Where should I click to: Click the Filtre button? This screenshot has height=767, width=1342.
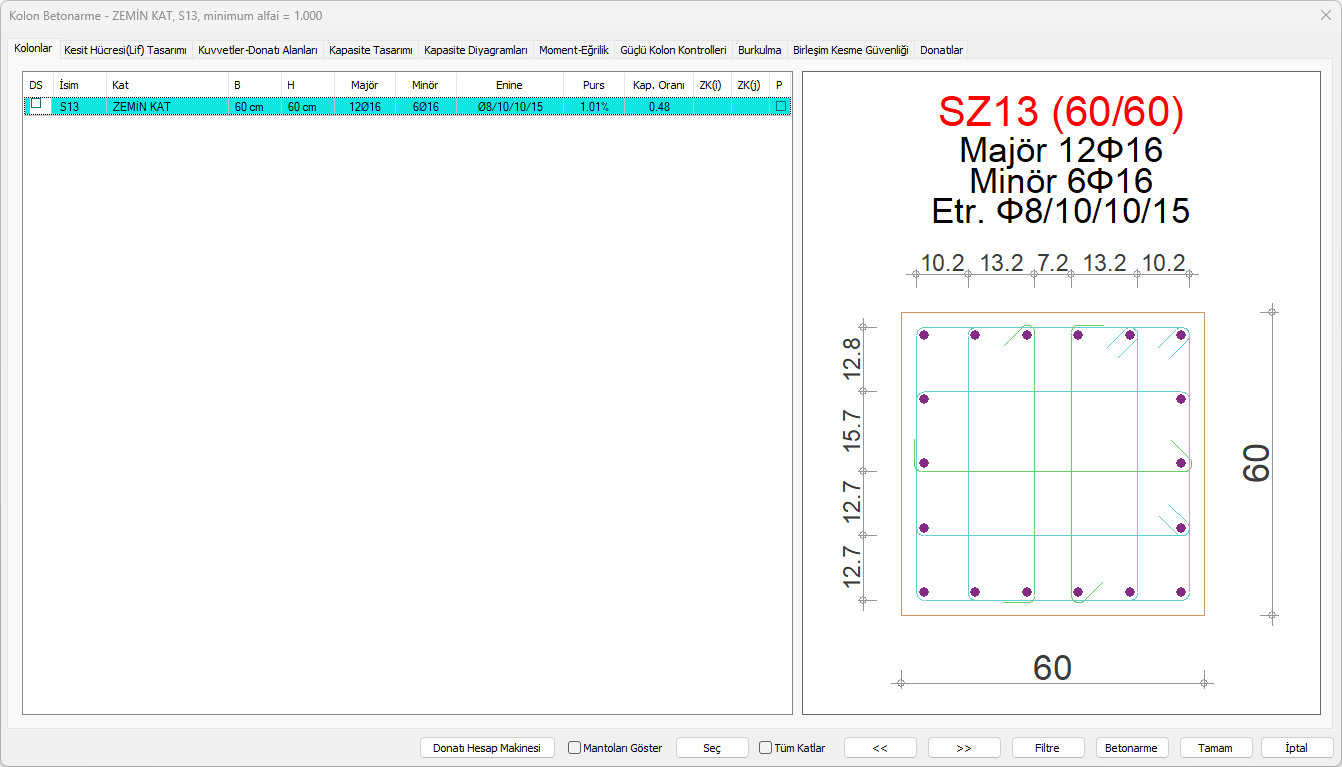pos(1047,748)
